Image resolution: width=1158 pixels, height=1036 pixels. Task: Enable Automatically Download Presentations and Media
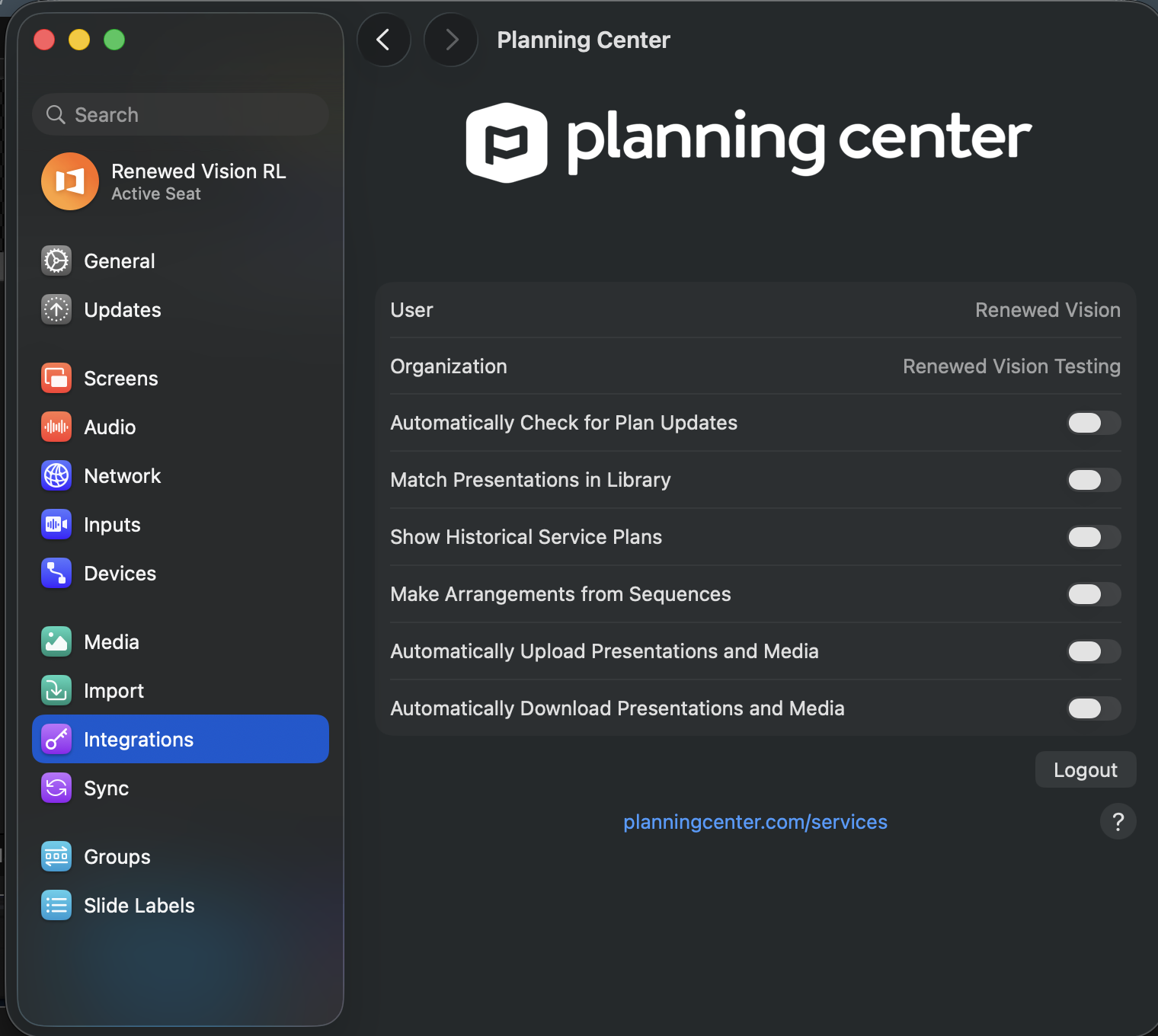click(1094, 708)
